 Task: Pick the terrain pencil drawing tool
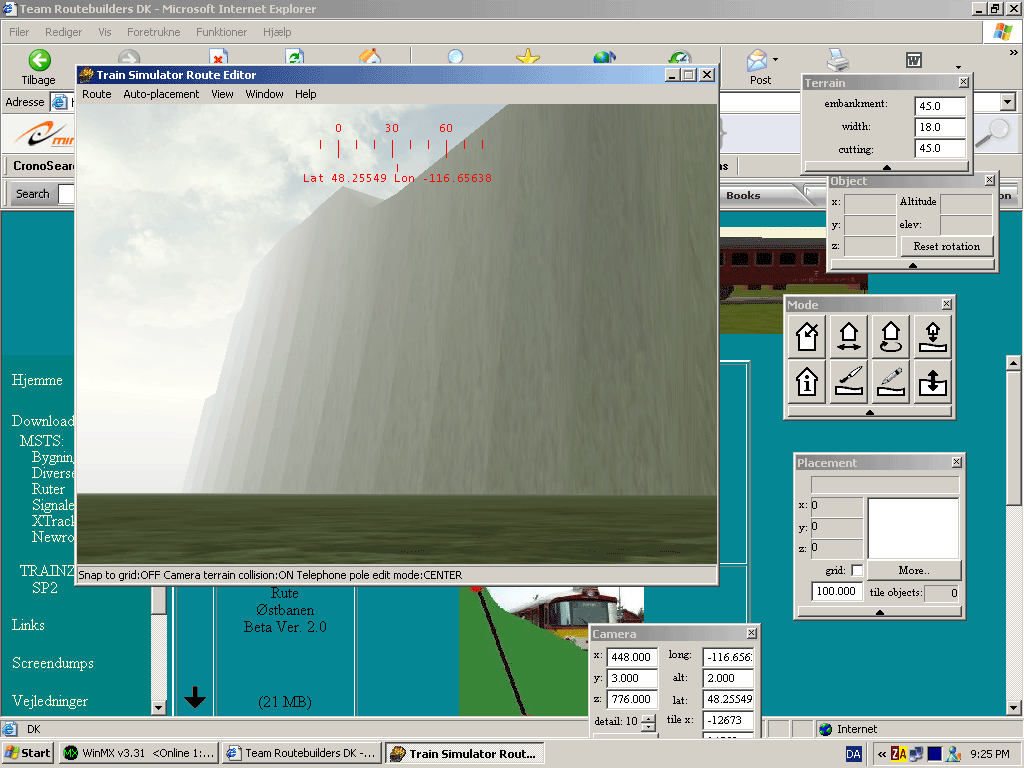tap(891, 381)
